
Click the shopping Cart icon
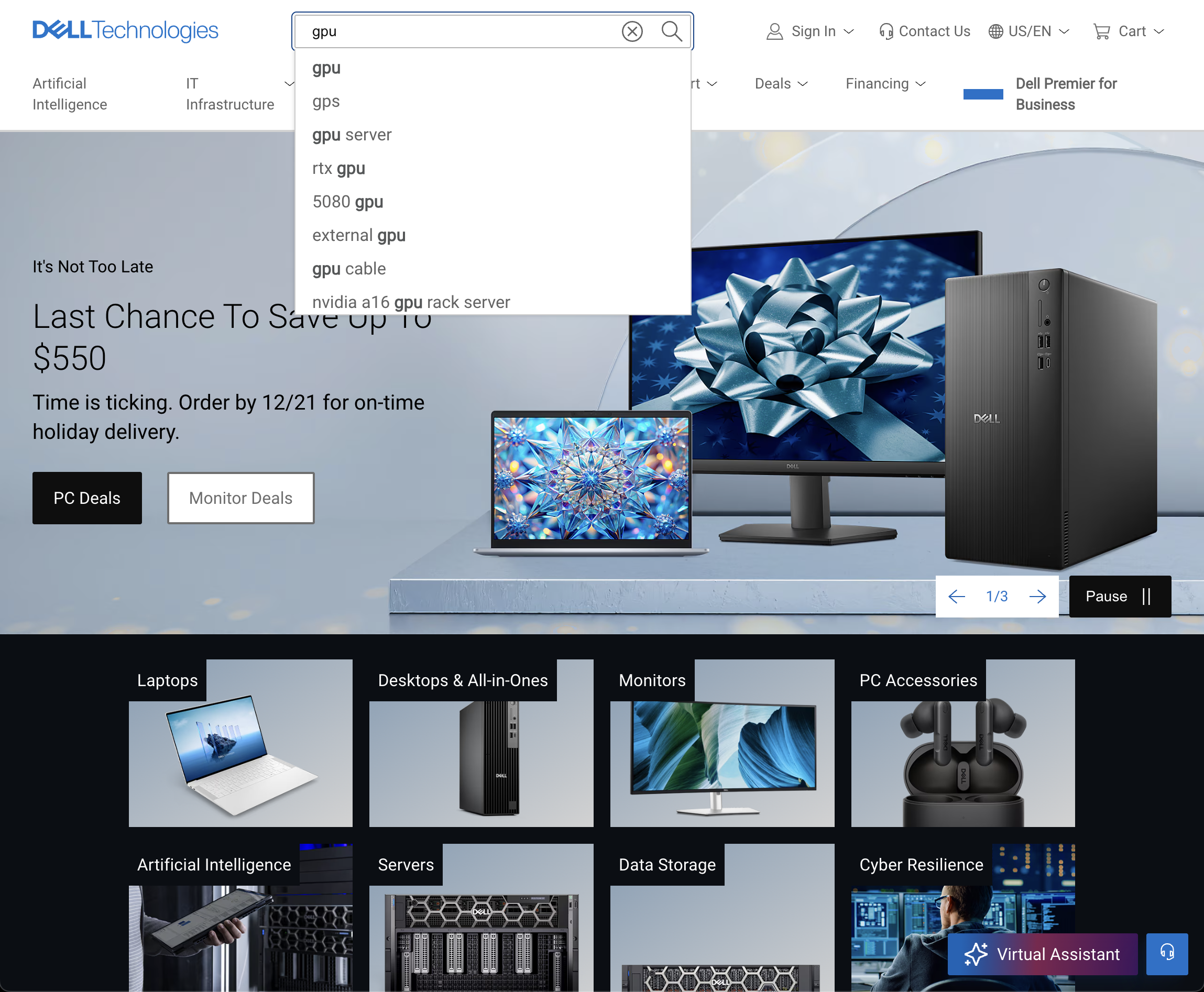tap(1103, 31)
